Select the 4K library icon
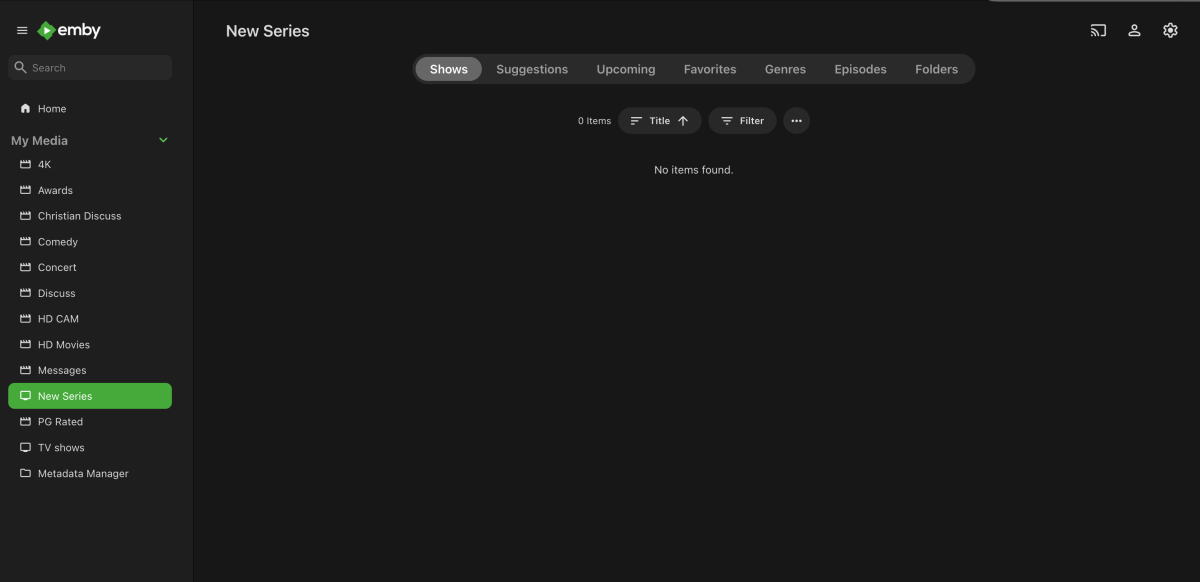The image size is (1200, 582). (x=24, y=164)
